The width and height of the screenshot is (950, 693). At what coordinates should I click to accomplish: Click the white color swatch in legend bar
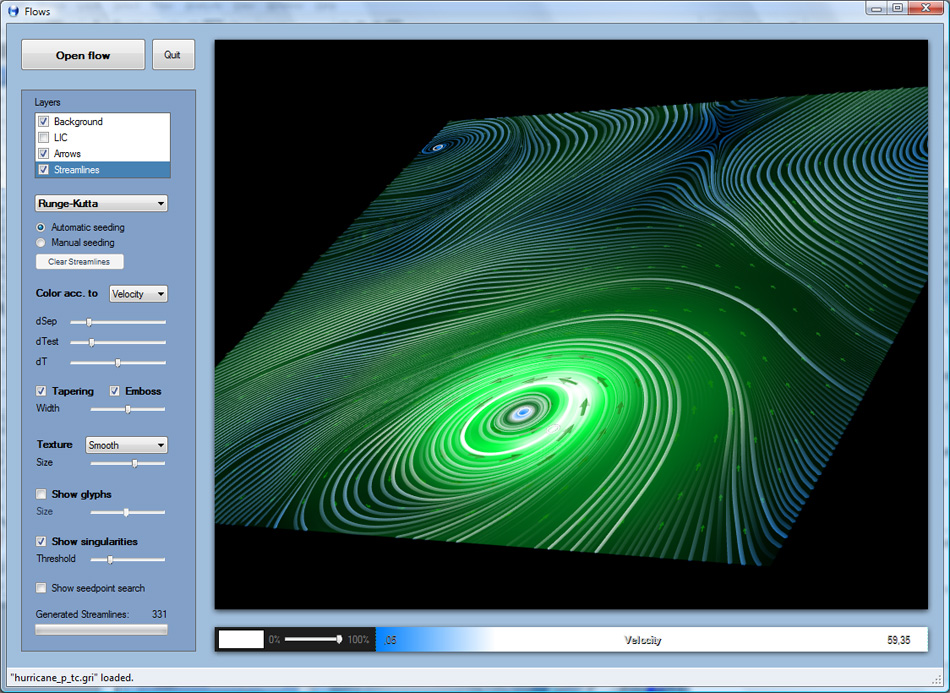pyautogui.click(x=241, y=639)
